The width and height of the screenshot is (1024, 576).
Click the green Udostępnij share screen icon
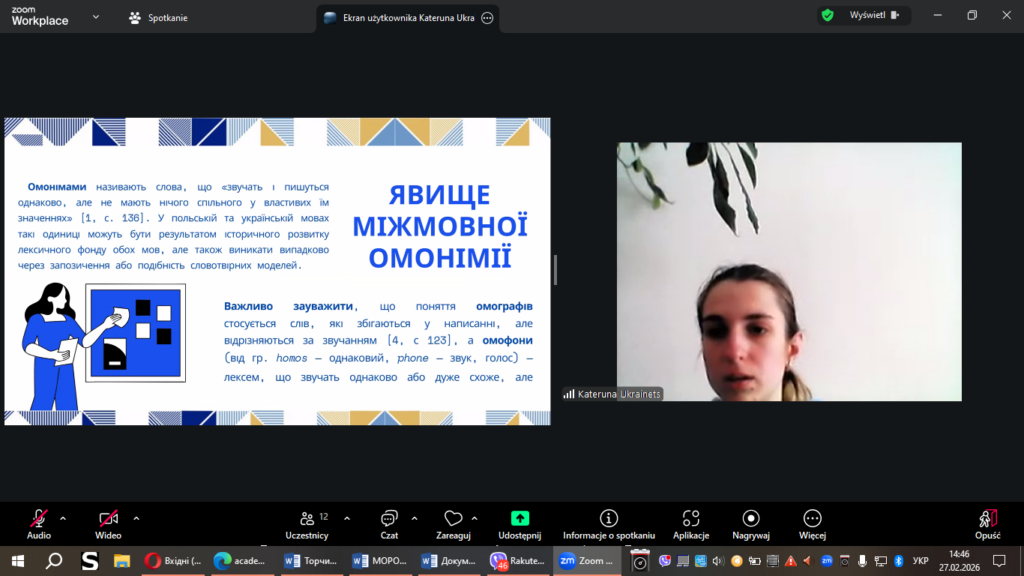pyautogui.click(x=519, y=519)
